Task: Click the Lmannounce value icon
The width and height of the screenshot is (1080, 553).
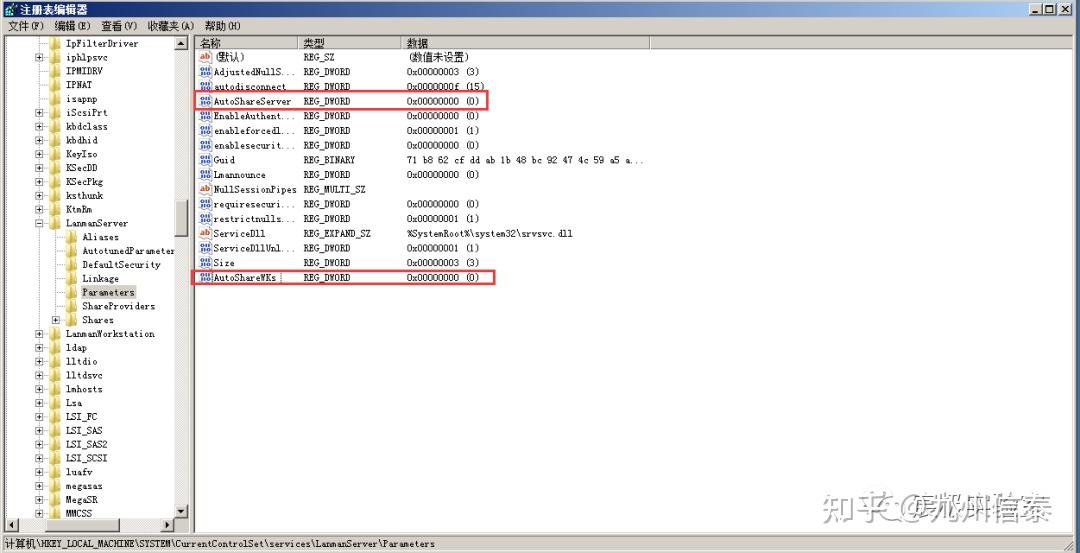Action: point(205,175)
